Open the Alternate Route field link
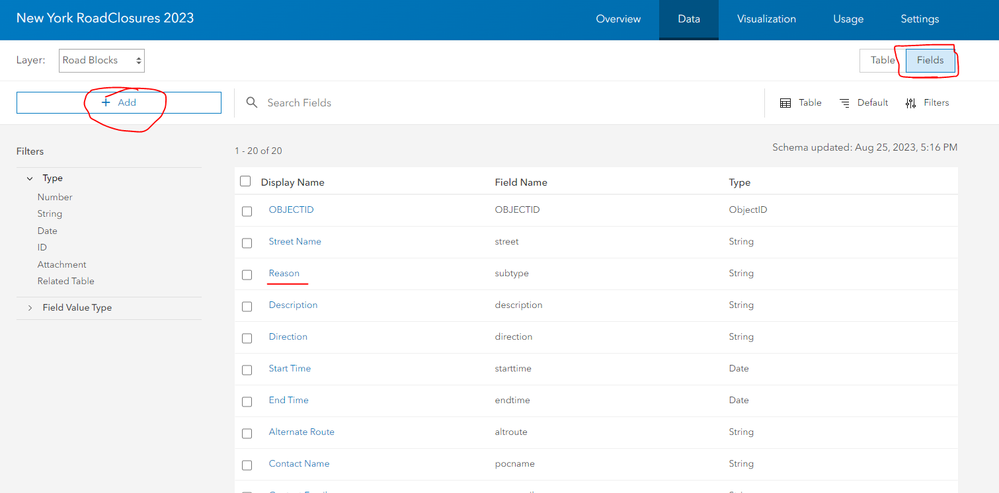 (301, 432)
